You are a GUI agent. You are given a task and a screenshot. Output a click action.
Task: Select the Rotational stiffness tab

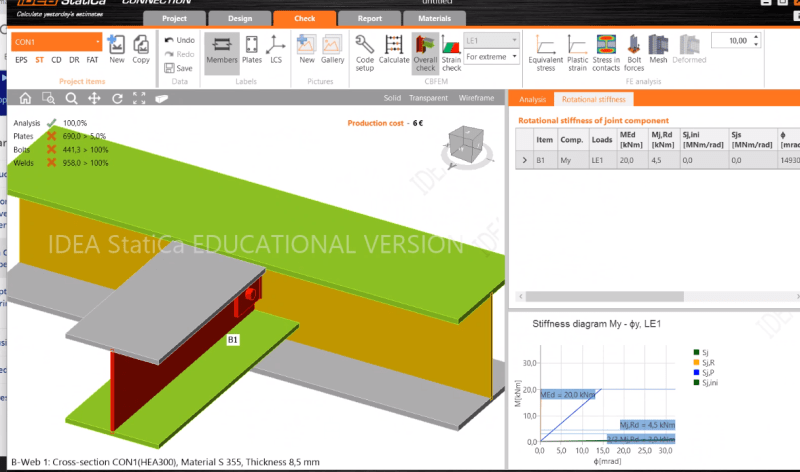(593, 99)
